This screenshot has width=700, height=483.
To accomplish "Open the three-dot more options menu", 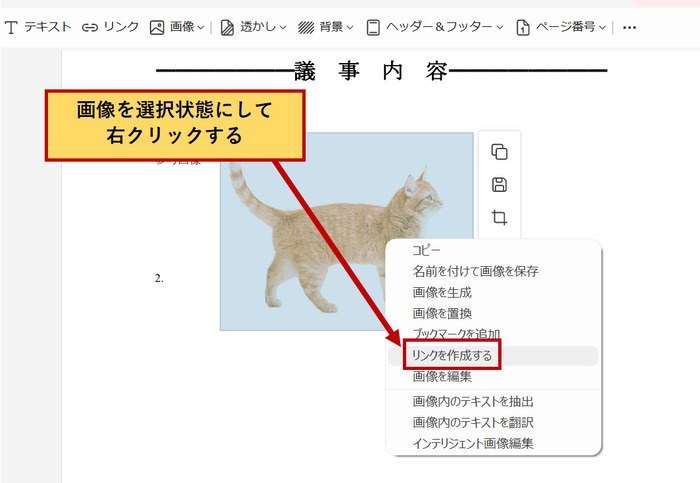I will click(629, 28).
